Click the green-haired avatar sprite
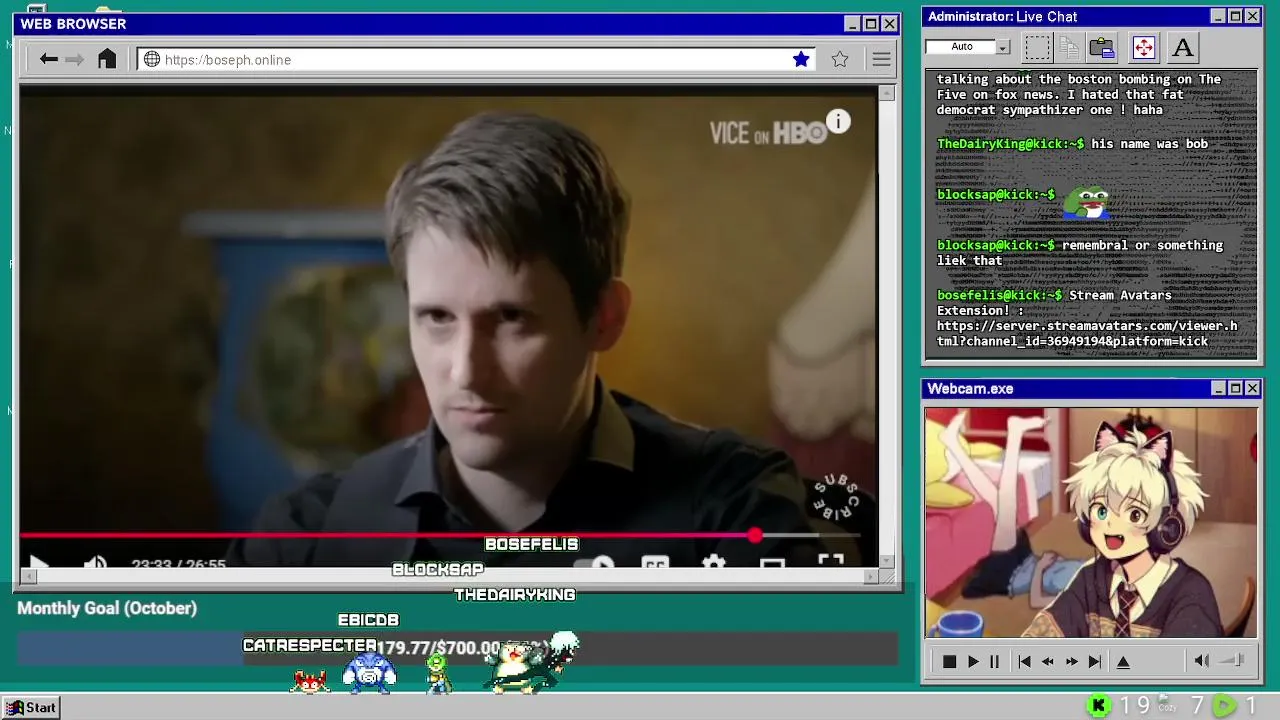The height and width of the screenshot is (720, 1280). (437, 674)
